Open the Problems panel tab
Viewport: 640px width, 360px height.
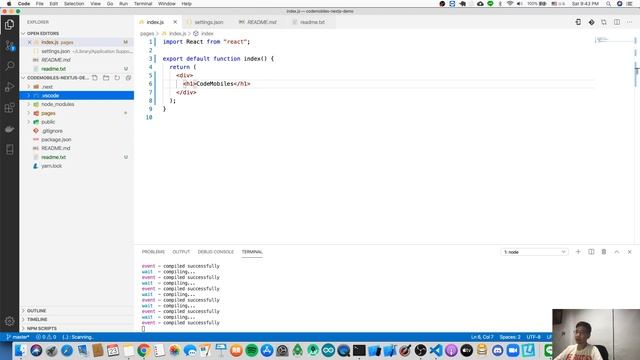pos(153,252)
